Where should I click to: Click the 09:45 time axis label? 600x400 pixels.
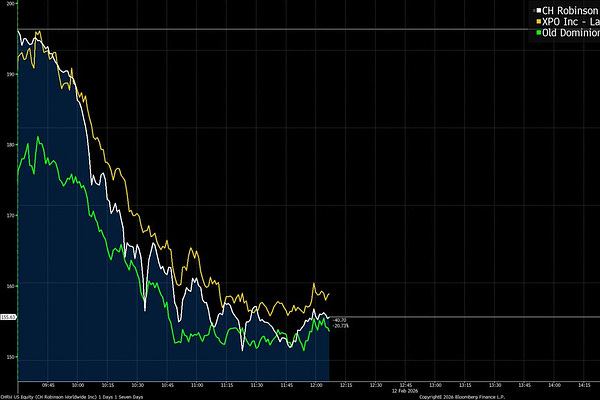coord(48,385)
